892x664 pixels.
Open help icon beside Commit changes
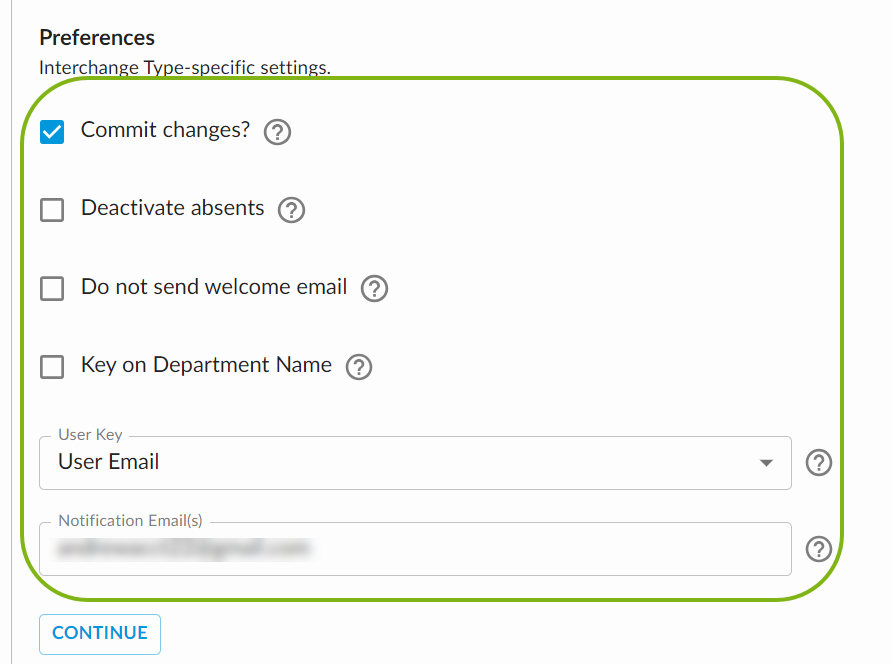277,132
